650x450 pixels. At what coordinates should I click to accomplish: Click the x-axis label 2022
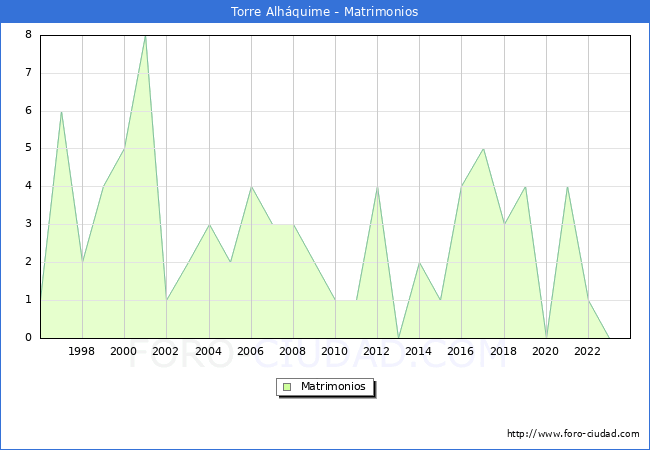[x=587, y=351]
